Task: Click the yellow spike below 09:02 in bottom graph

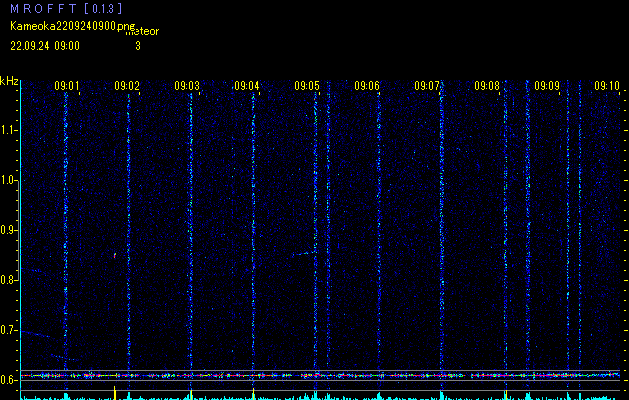Action: point(115,392)
